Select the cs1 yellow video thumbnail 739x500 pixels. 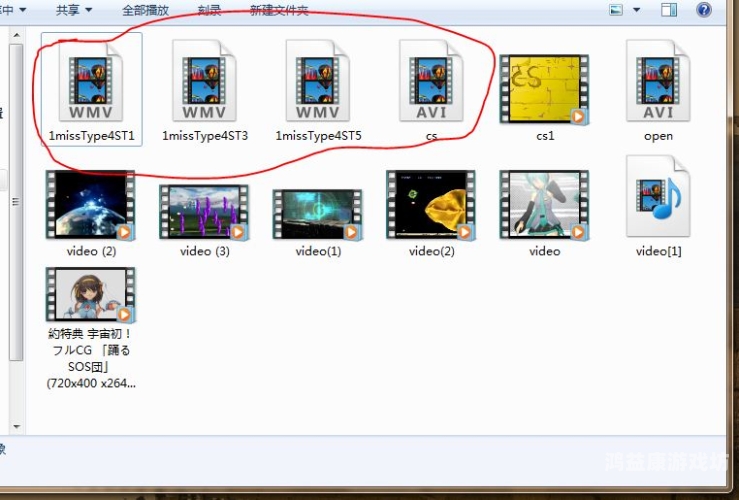(544, 90)
